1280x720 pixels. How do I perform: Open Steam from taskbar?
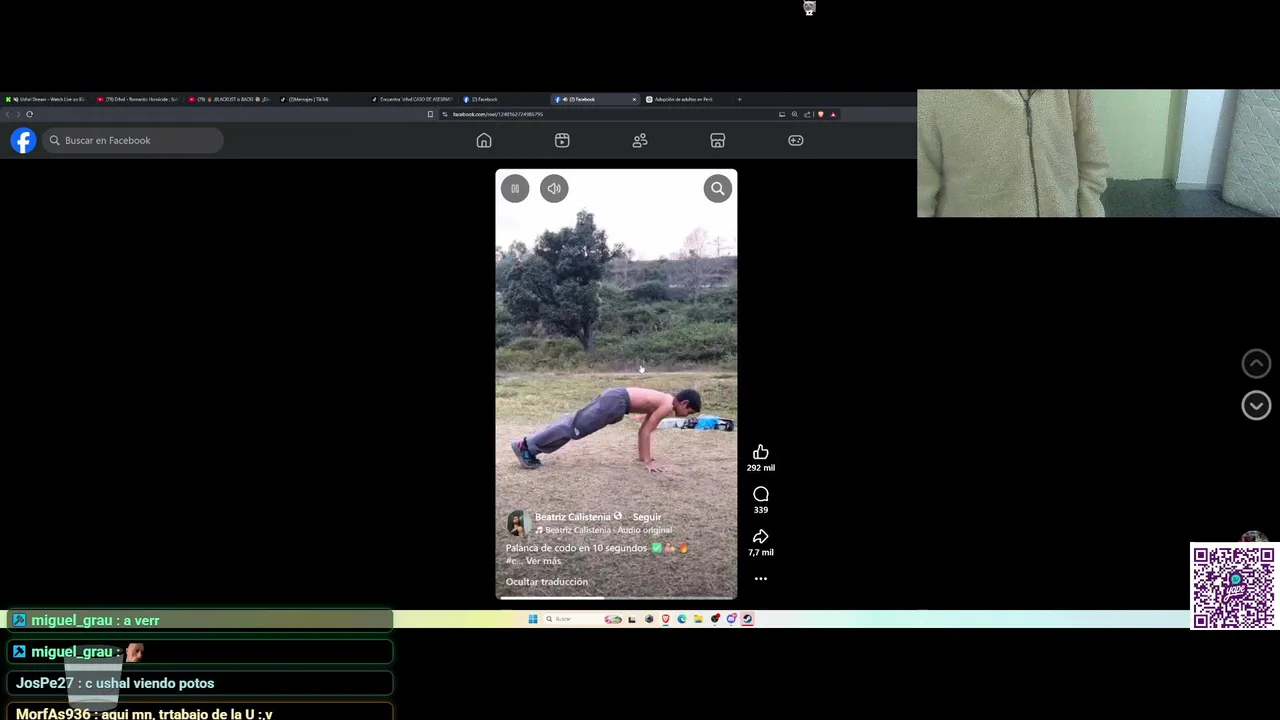pos(747,619)
